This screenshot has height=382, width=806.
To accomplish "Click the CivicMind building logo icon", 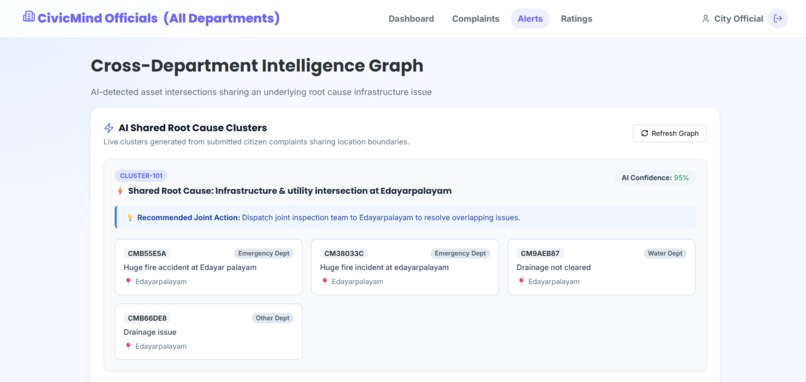I will 29,17.
